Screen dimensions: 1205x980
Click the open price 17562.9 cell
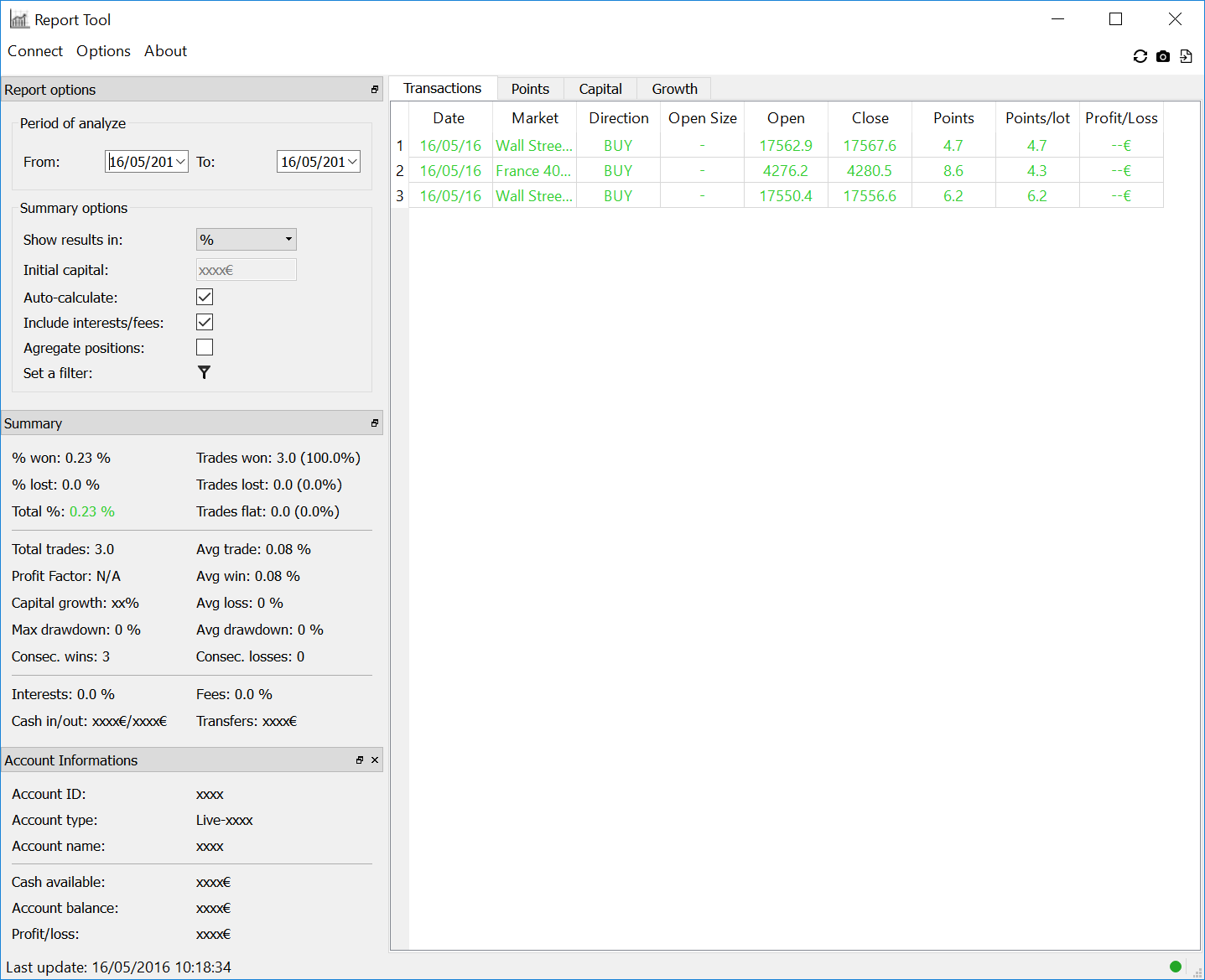click(x=787, y=145)
